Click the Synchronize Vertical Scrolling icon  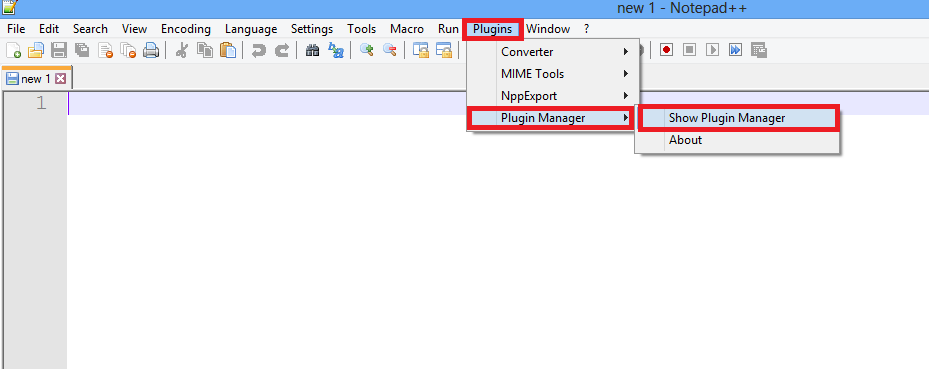[x=421, y=50]
